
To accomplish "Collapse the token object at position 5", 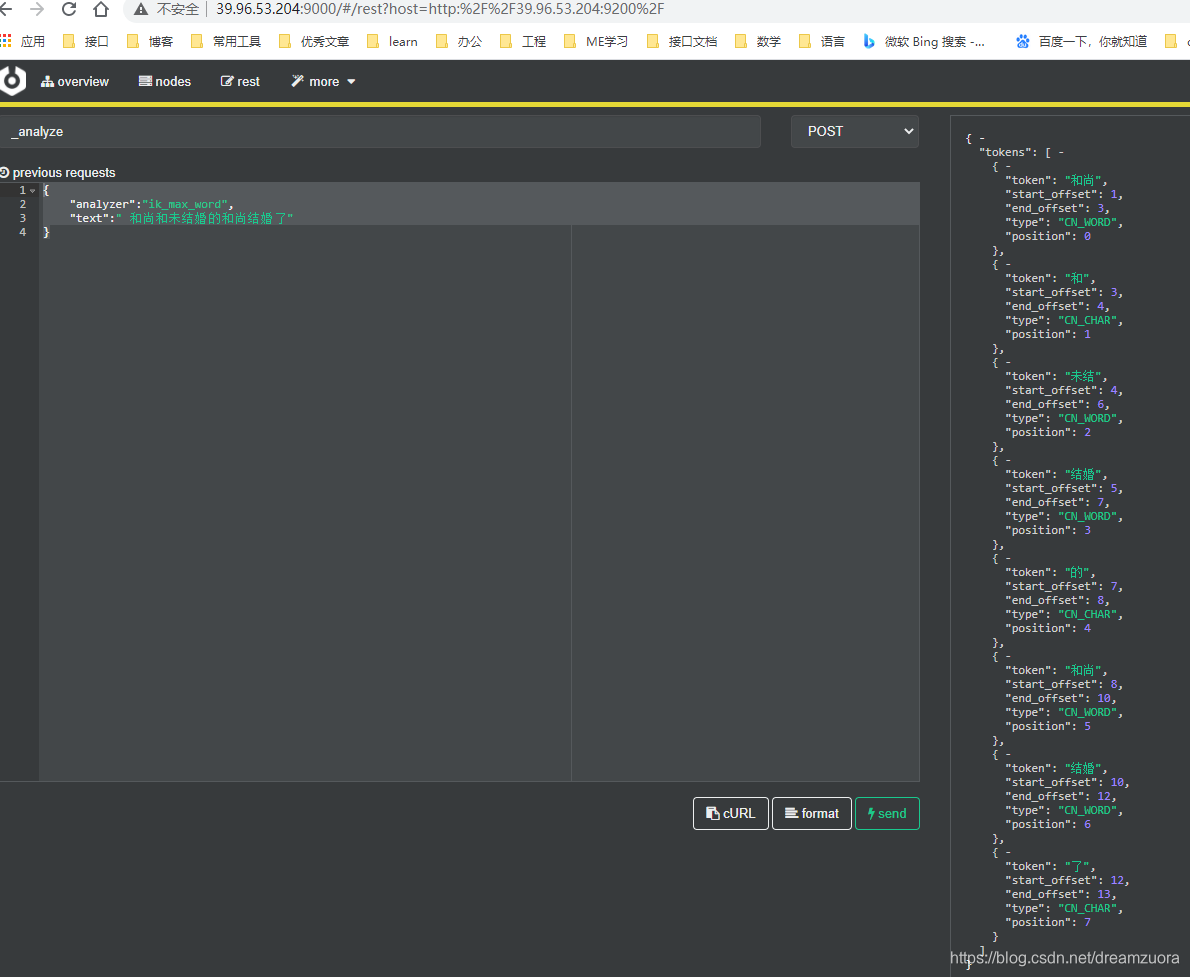I will point(1008,656).
